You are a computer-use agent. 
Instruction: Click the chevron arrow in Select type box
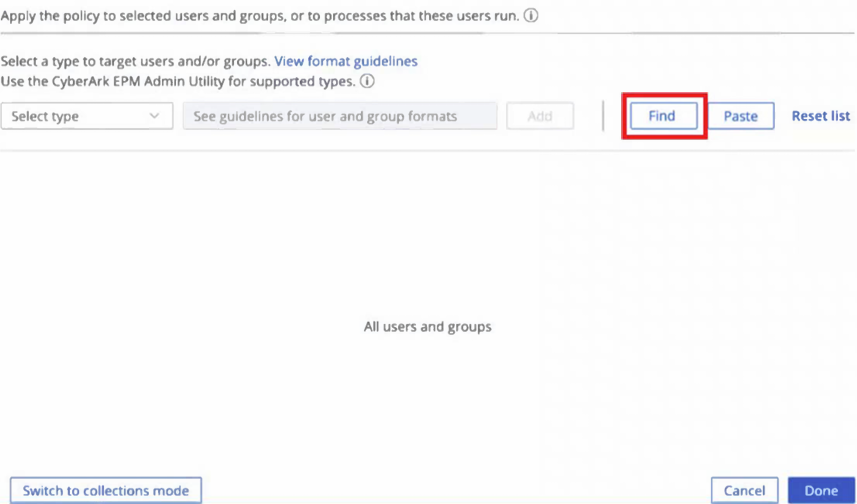(x=154, y=116)
